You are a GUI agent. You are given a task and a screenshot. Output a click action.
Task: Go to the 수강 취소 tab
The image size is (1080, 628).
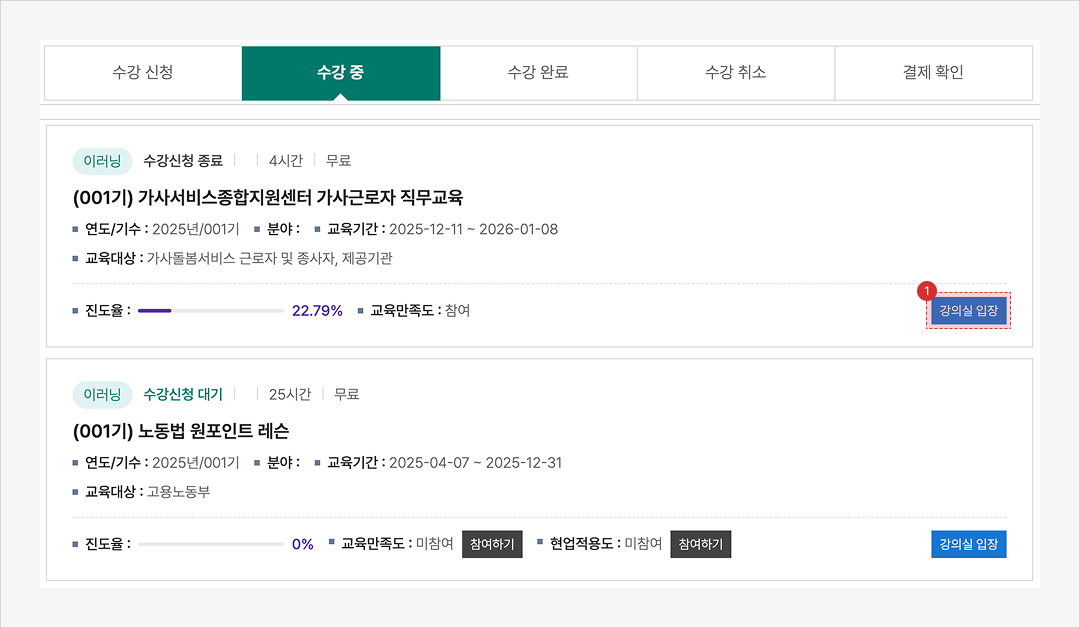click(x=735, y=73)
